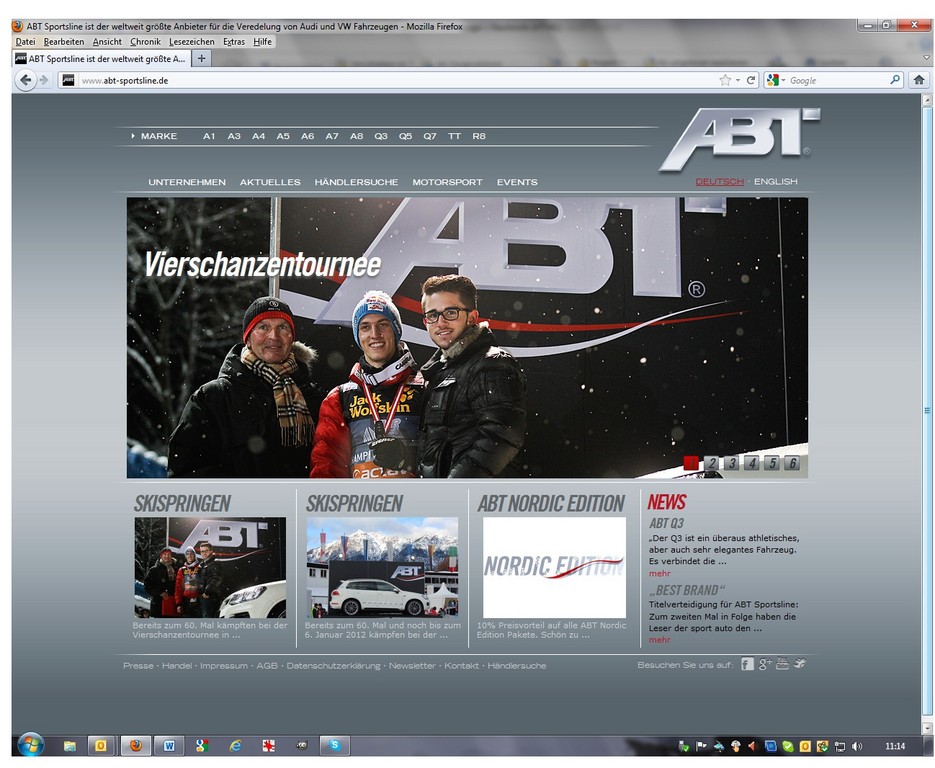This screenshot has height=768, width=935.
Task: Show slide 6 of the banner
Action: click(792, 463)
